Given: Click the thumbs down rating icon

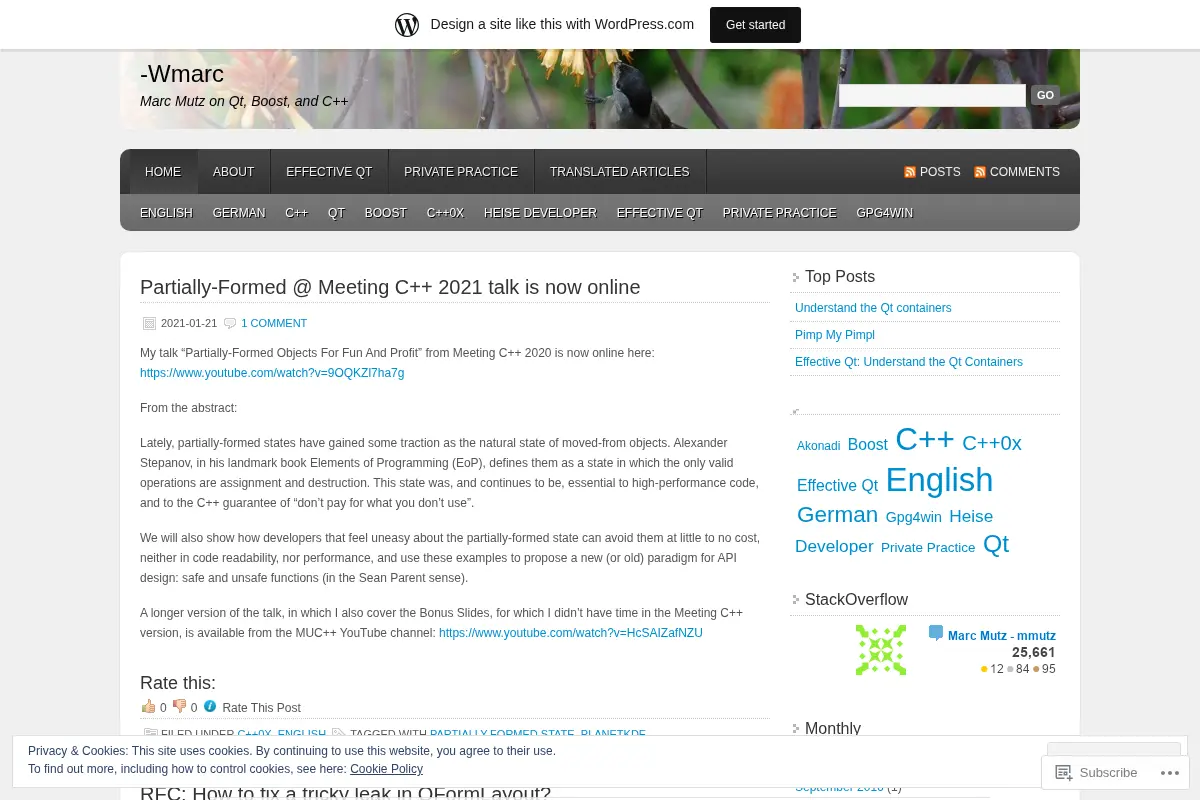Looking at the screenshot, I should click(180, 706).
